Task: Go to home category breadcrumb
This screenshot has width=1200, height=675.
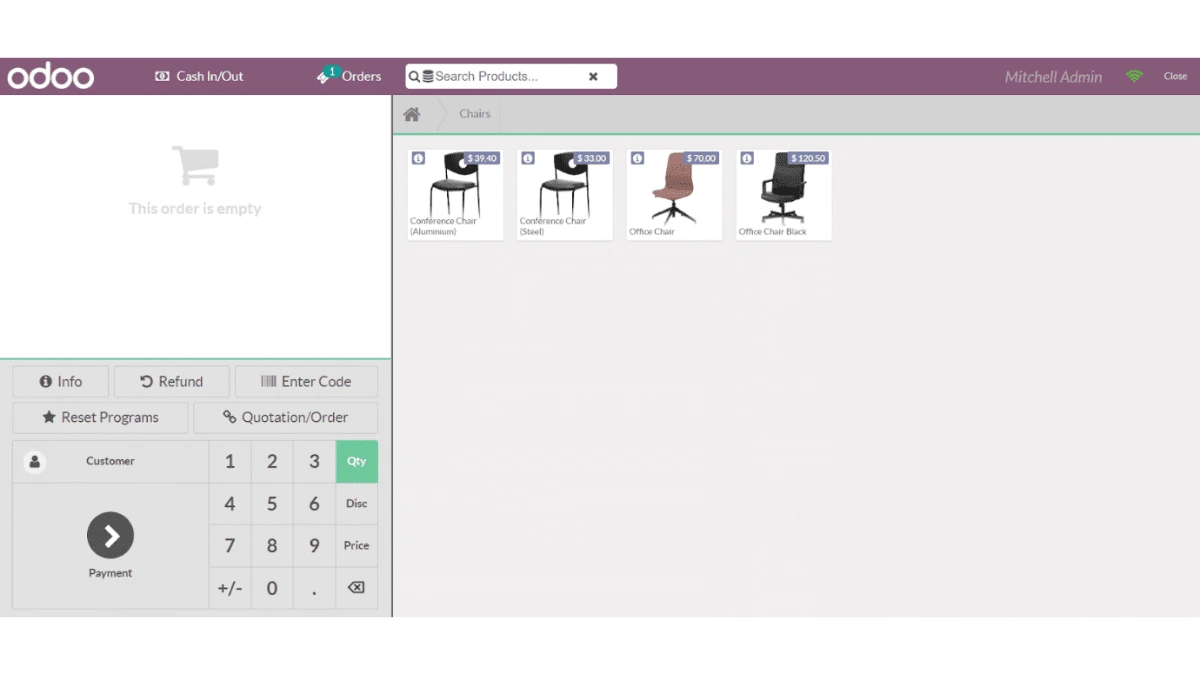Action: click(x=412, y=114)
